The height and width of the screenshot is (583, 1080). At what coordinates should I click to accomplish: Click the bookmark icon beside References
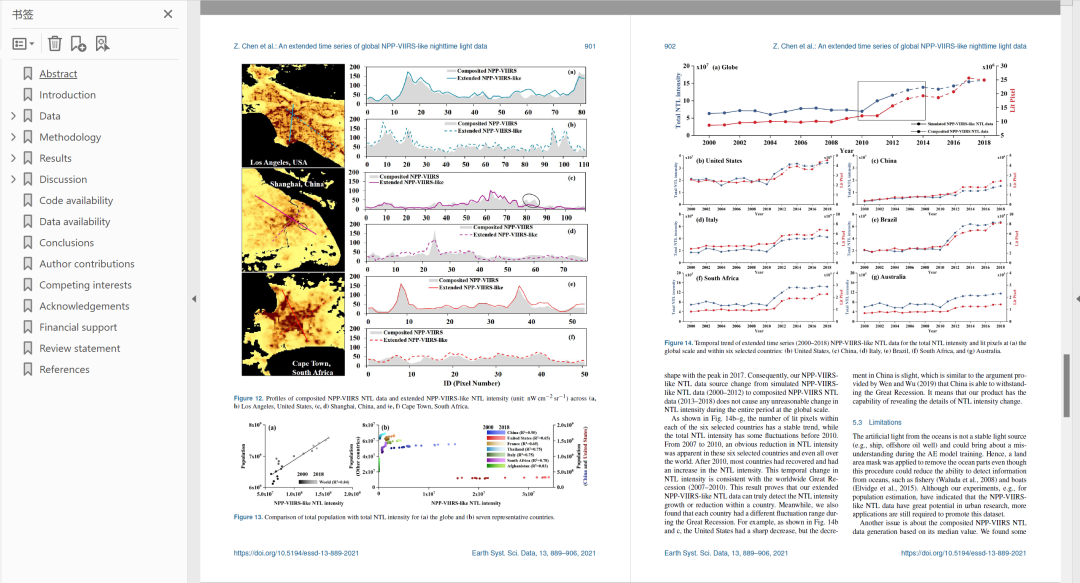tap(28, 369)
